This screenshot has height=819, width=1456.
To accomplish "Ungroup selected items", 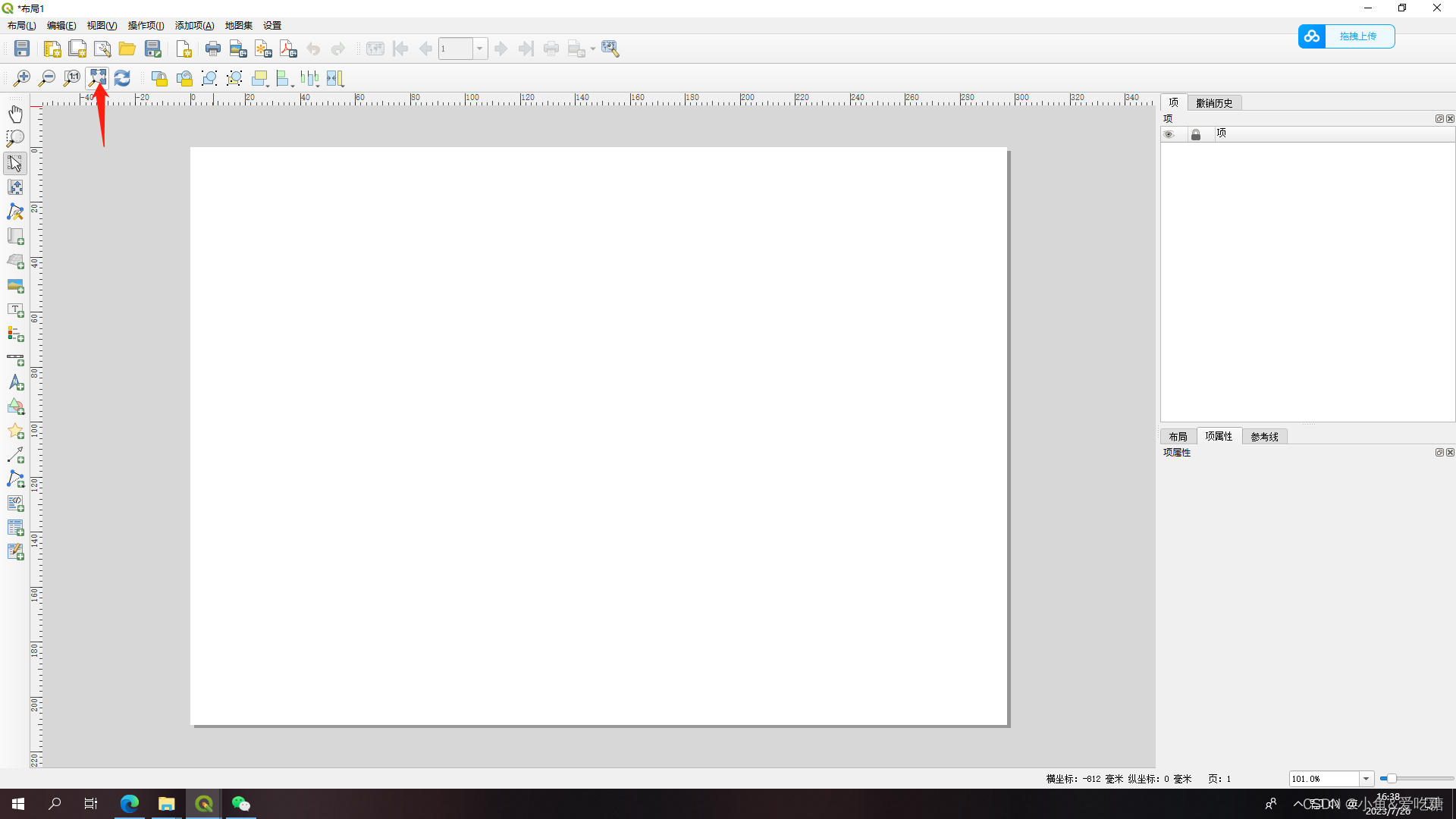I will pos(234,78).
